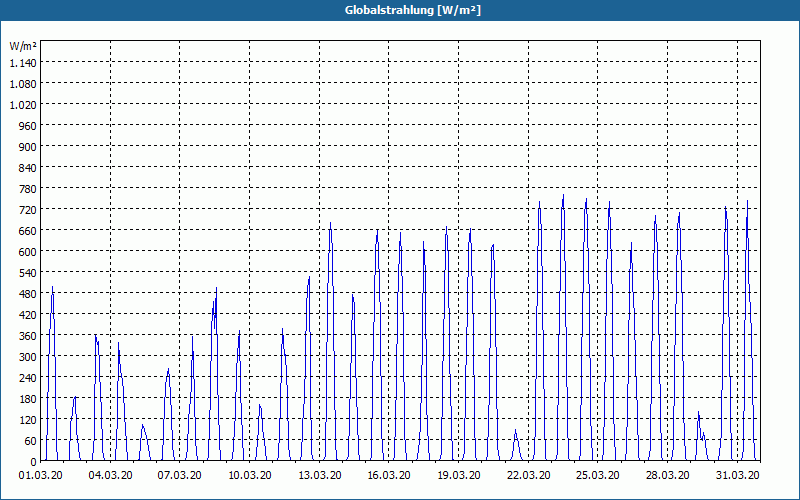The height and width of the screenshot is (500, 800).
Task: Click the 960 y-axis label
Action: tap(28, 126)
